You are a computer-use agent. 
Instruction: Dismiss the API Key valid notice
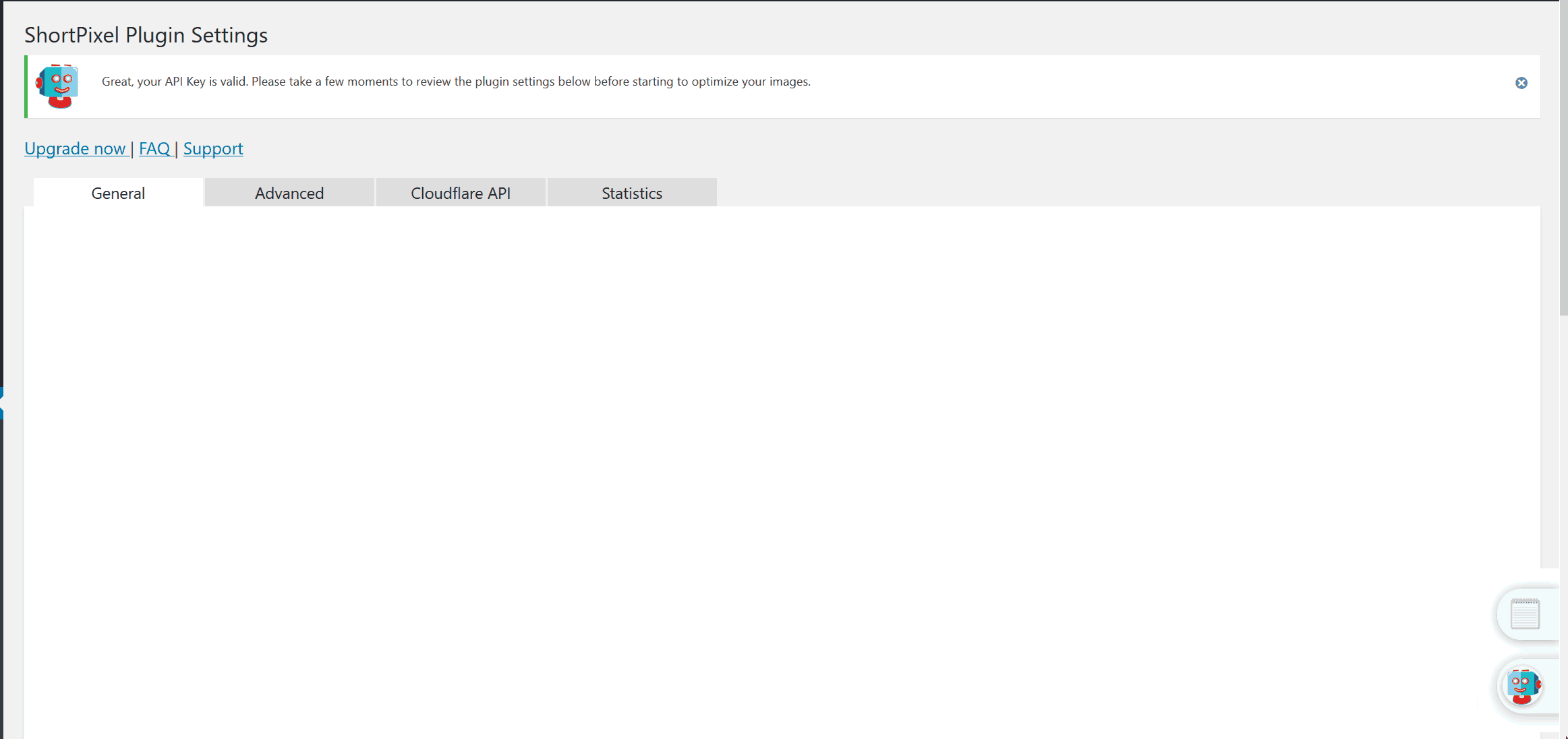(x=1521, y=83)
